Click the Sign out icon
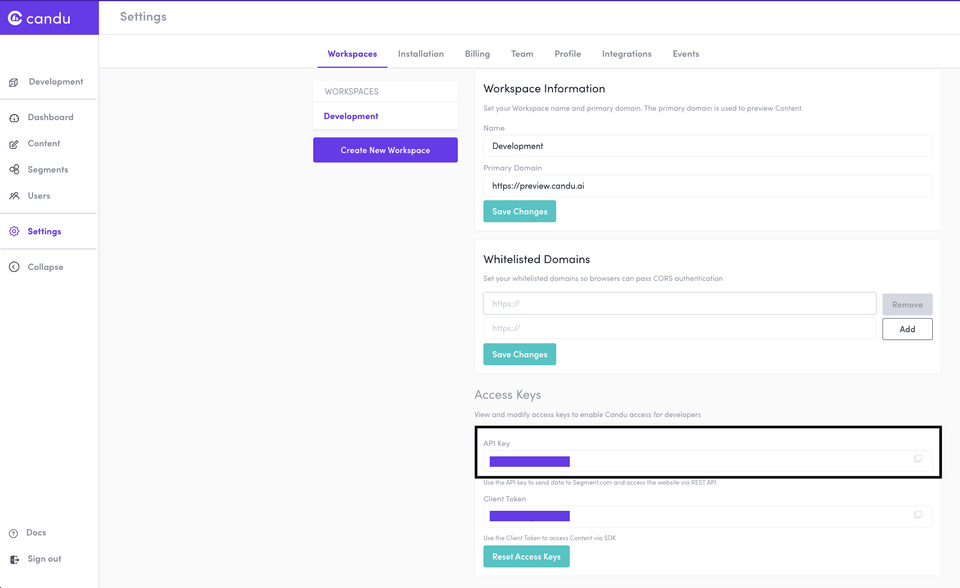 click(x=14, y=560)
